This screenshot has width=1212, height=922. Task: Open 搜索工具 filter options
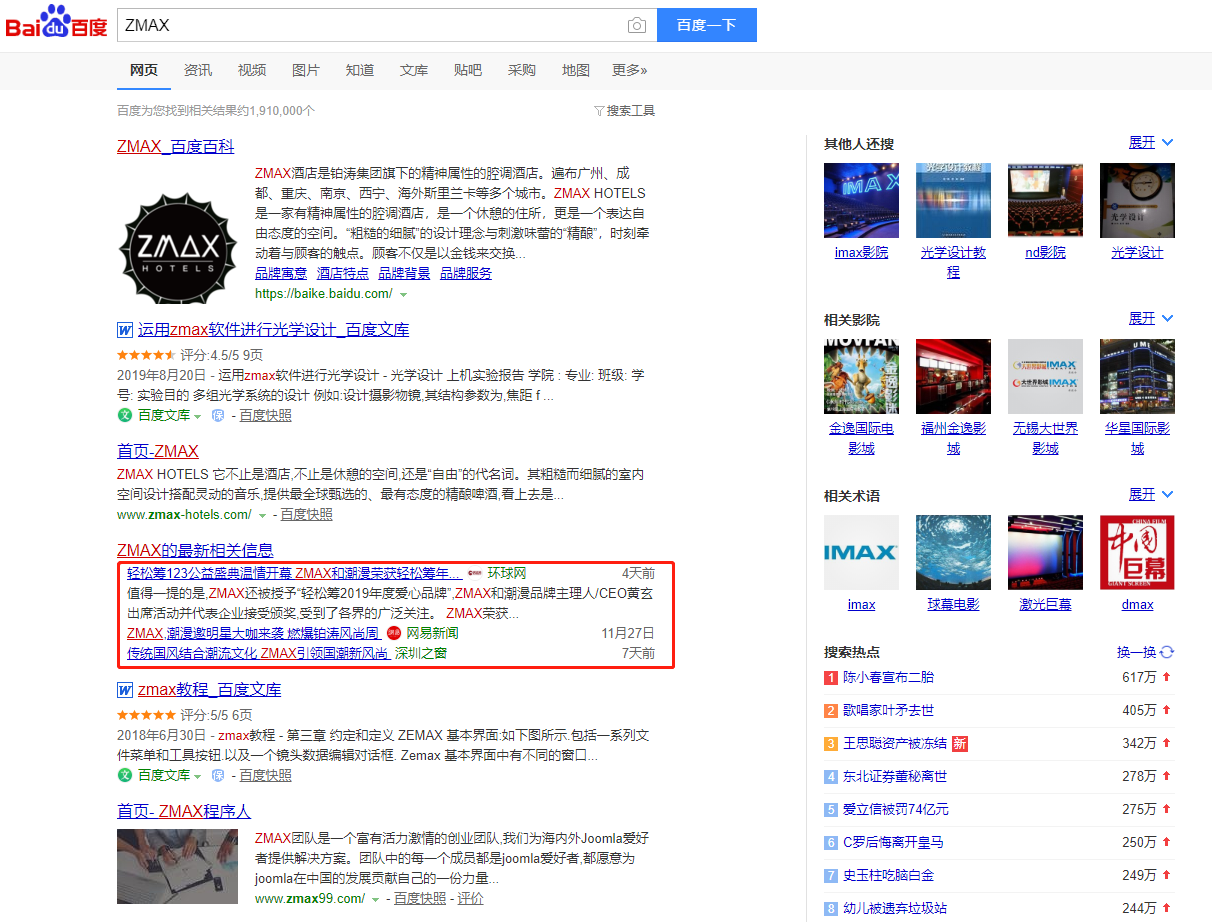(x=625, y=111)
